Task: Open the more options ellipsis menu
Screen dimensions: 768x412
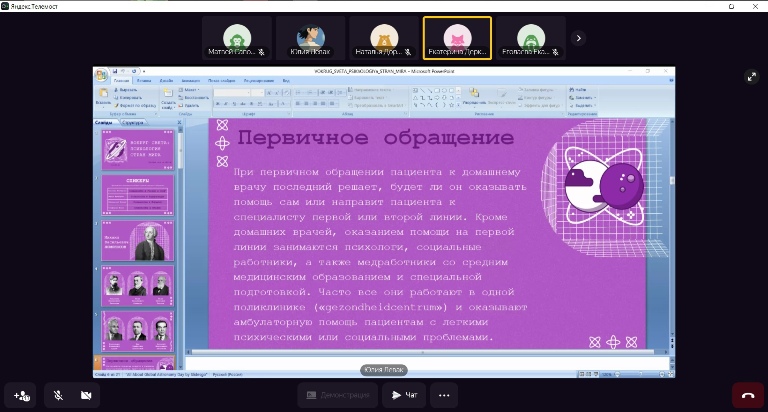Action: 444,395
